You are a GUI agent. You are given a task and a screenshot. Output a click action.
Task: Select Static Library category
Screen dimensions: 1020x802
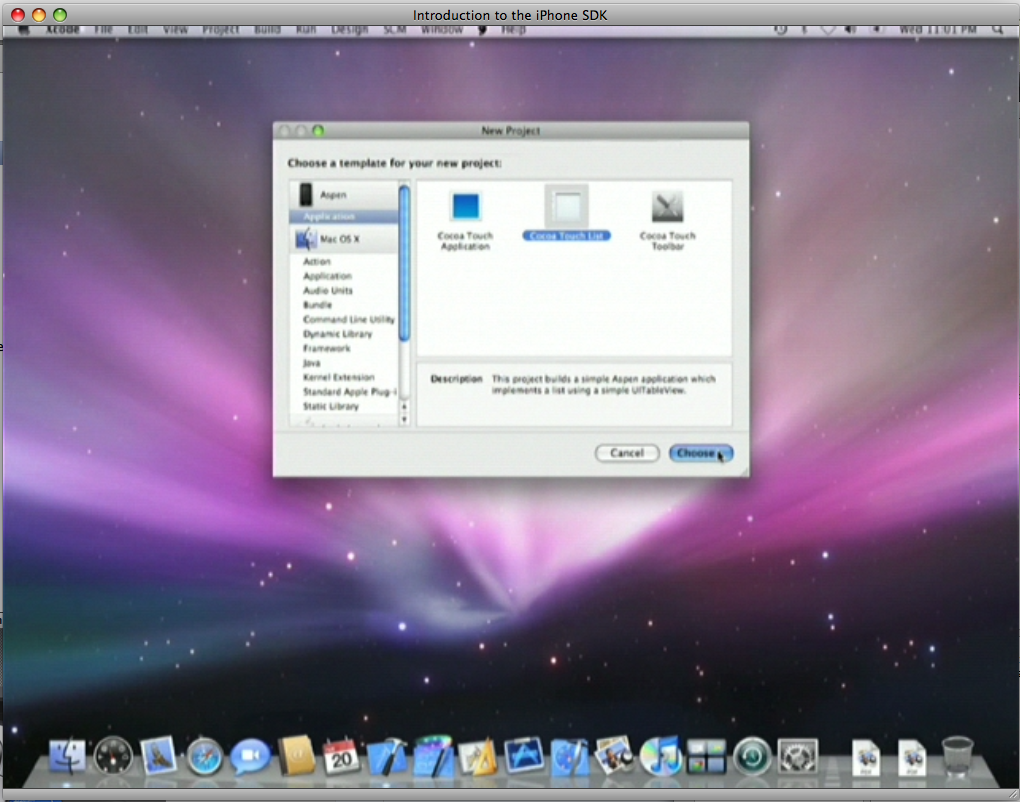pyautogui.click(x=330, y=407)
